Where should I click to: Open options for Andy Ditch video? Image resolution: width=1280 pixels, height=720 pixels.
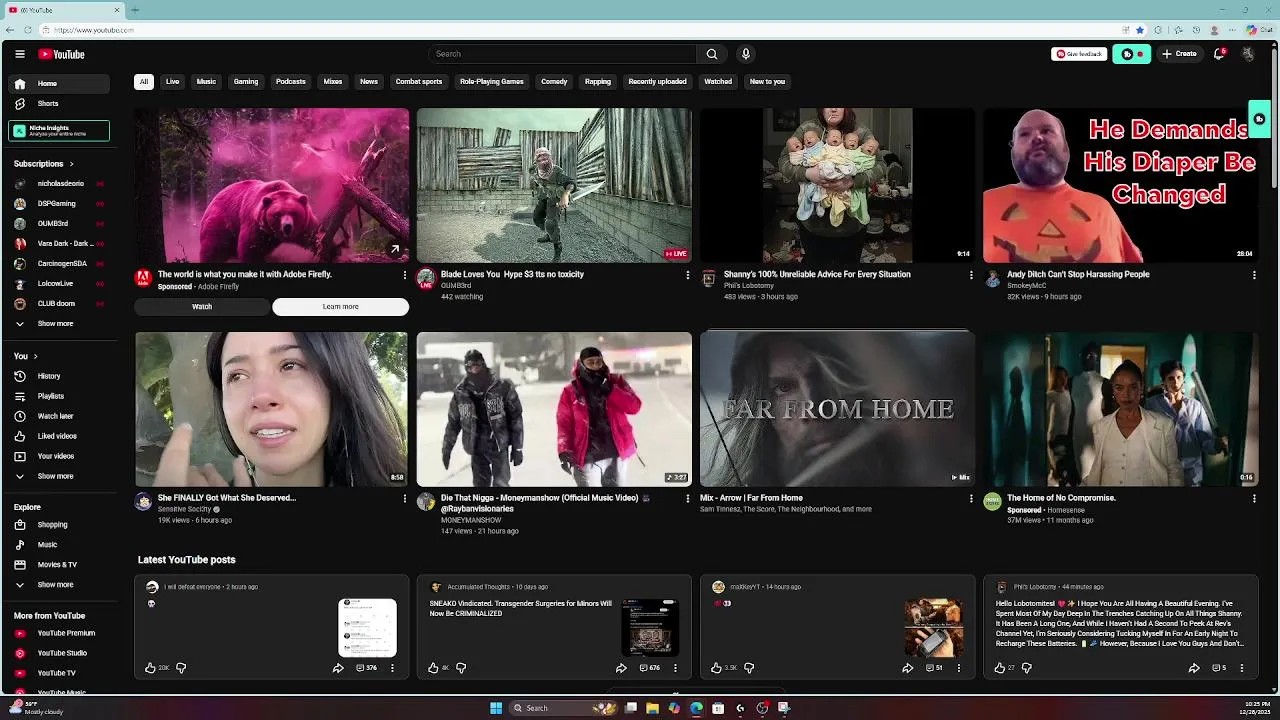point(1254,275)
